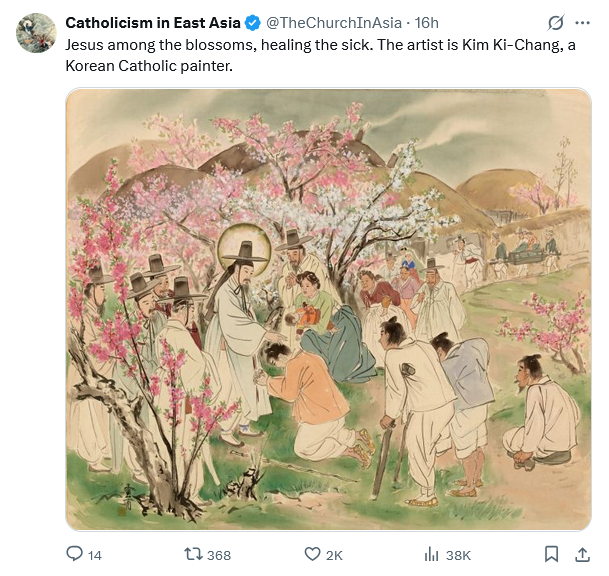
Task: Open the Catholicism in East Asia profile avatar
Action: tap(36, 33)
